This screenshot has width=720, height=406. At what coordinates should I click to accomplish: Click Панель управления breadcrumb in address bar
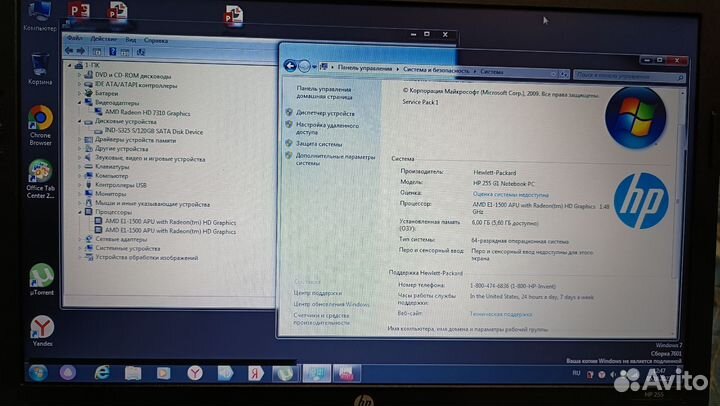tap(365, 68)
